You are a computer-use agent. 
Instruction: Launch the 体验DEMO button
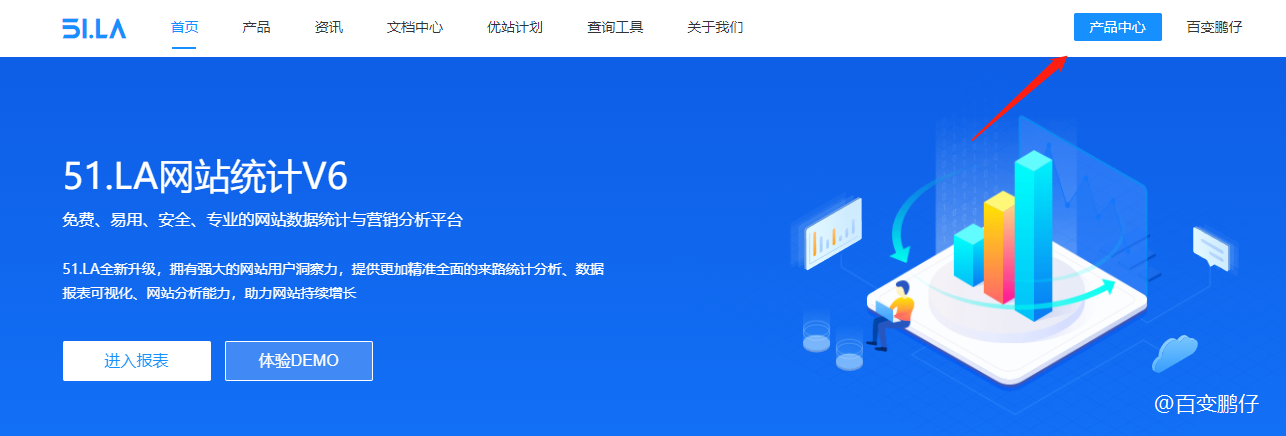(x=299, y=361)
